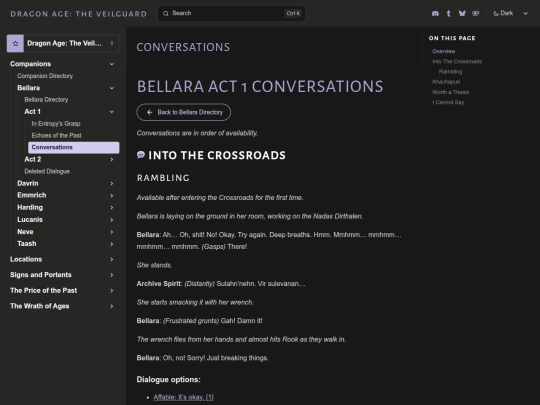Open the Lucanis sidebar entry

click(30, 220)
